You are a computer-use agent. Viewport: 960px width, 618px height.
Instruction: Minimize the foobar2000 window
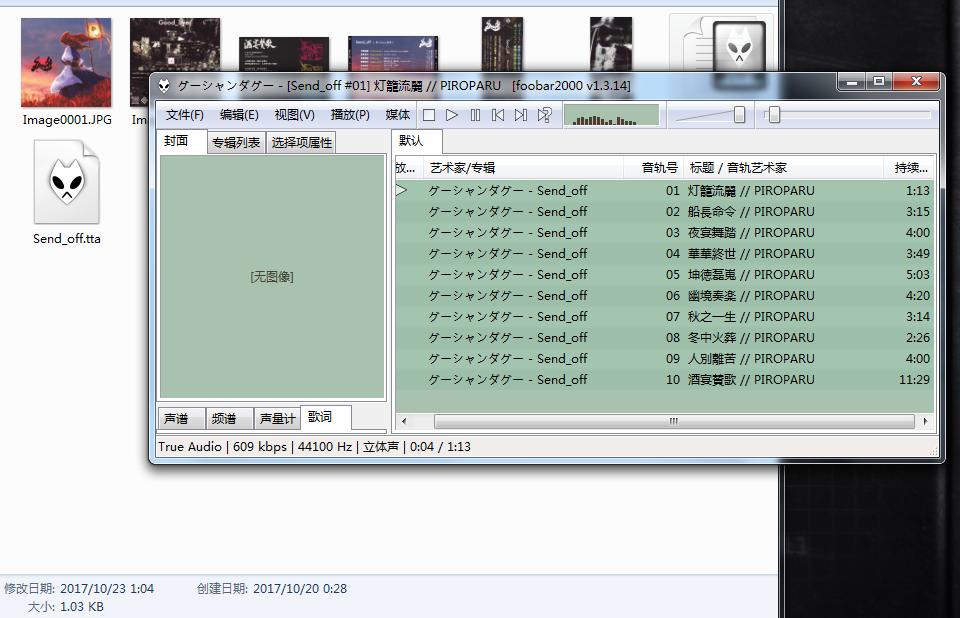[x=851, y=82]
